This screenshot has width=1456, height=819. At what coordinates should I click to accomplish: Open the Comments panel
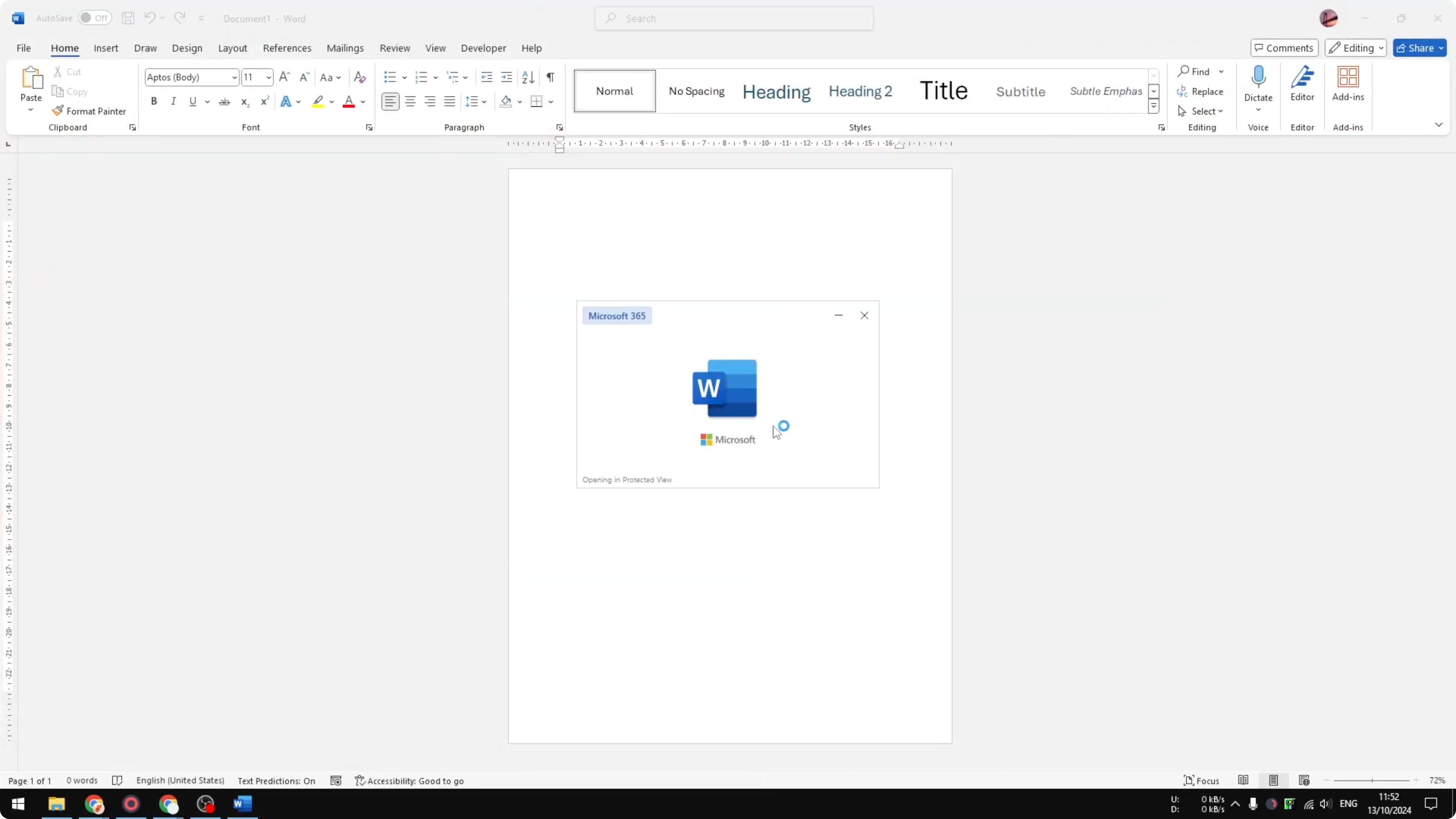pyautogui.click(x=1283, y=48)
